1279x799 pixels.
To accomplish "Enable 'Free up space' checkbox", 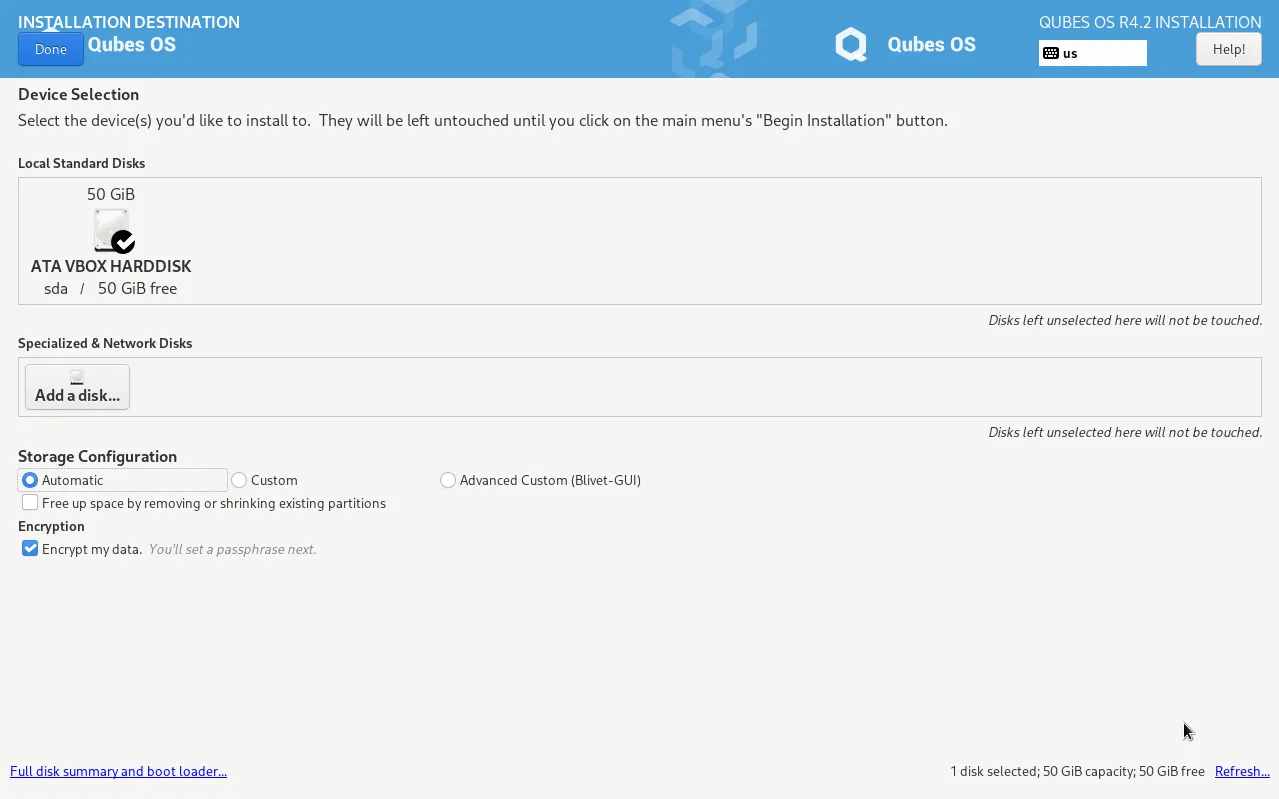I will click(30, 503).
